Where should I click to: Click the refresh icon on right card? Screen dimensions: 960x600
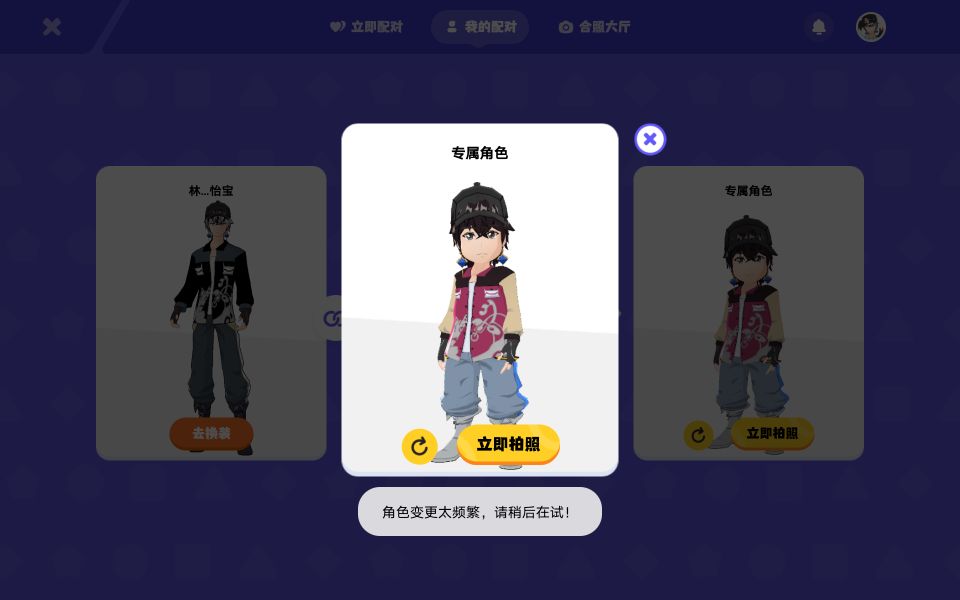(698, 435)
